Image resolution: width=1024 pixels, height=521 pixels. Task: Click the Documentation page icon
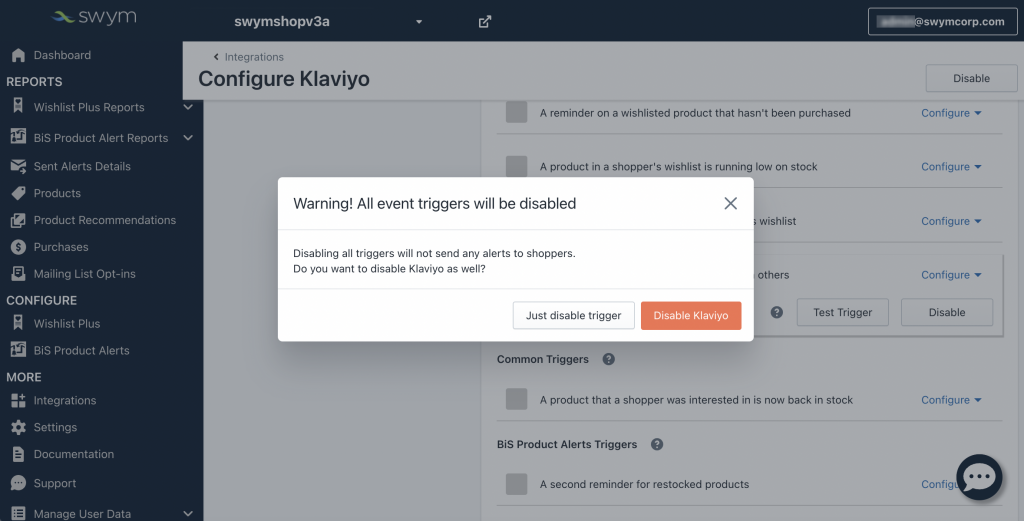click(x=18, y=454)
